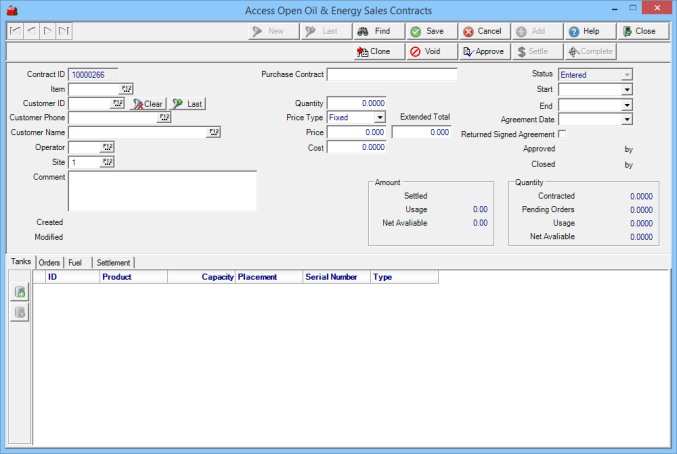Open the Agreement Date dropdown
Viewport: 677px width, 454px height.
(x=627, y=119)
